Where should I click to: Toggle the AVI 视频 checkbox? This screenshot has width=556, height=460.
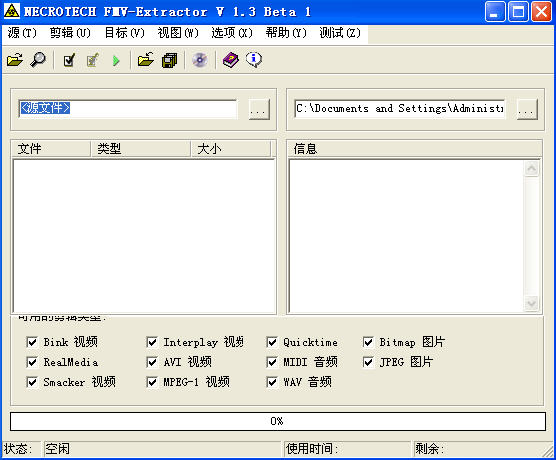152,362
